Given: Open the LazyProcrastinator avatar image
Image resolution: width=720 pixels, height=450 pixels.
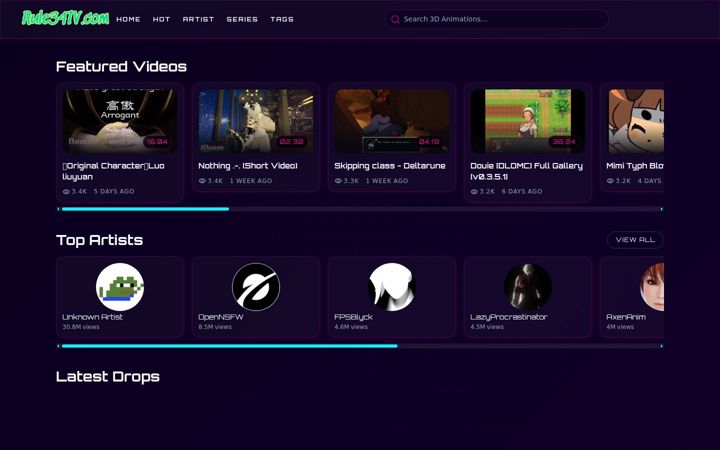Looking at the screenshot, I should coord(528,287).
